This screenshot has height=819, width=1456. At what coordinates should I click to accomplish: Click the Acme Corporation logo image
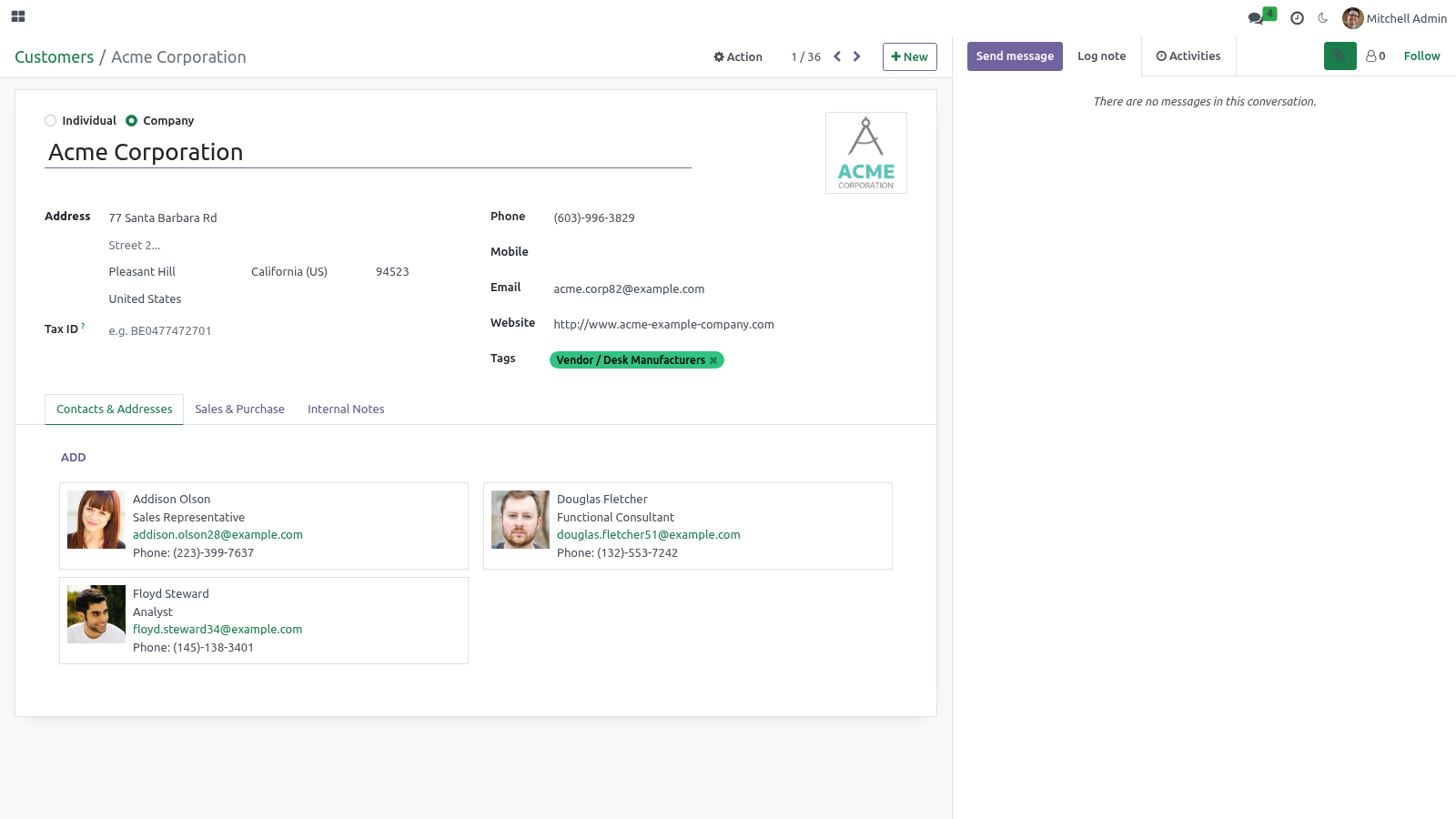tap(866, 153)
